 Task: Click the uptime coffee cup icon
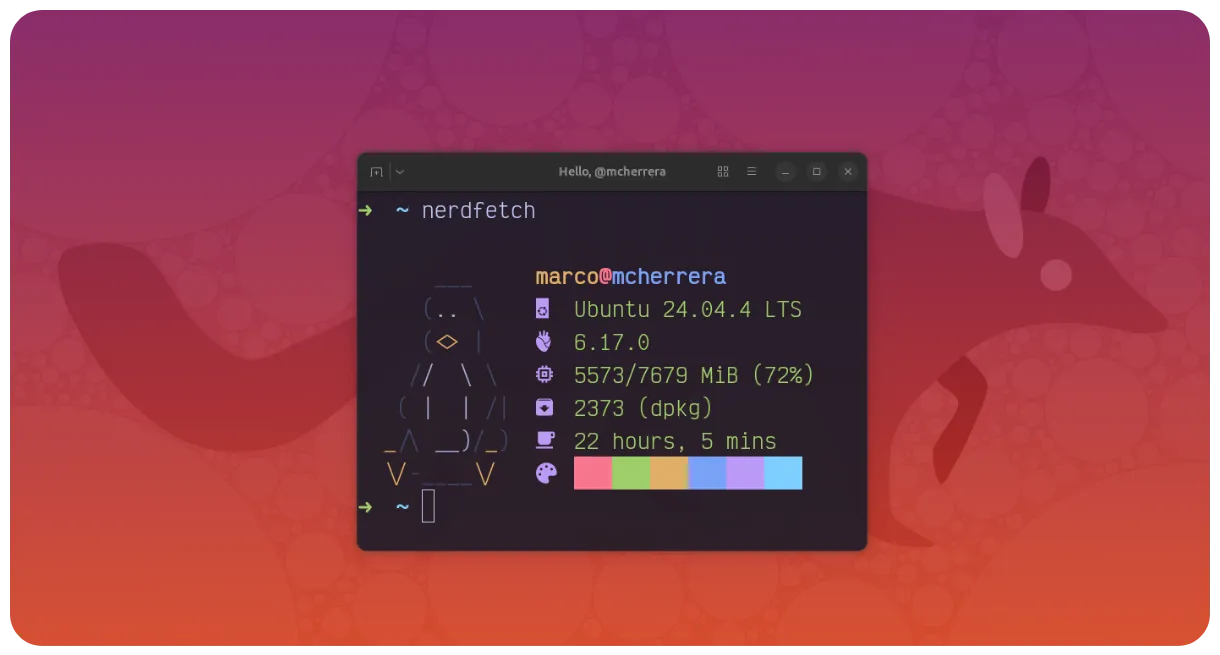click(x=544, y=440)
